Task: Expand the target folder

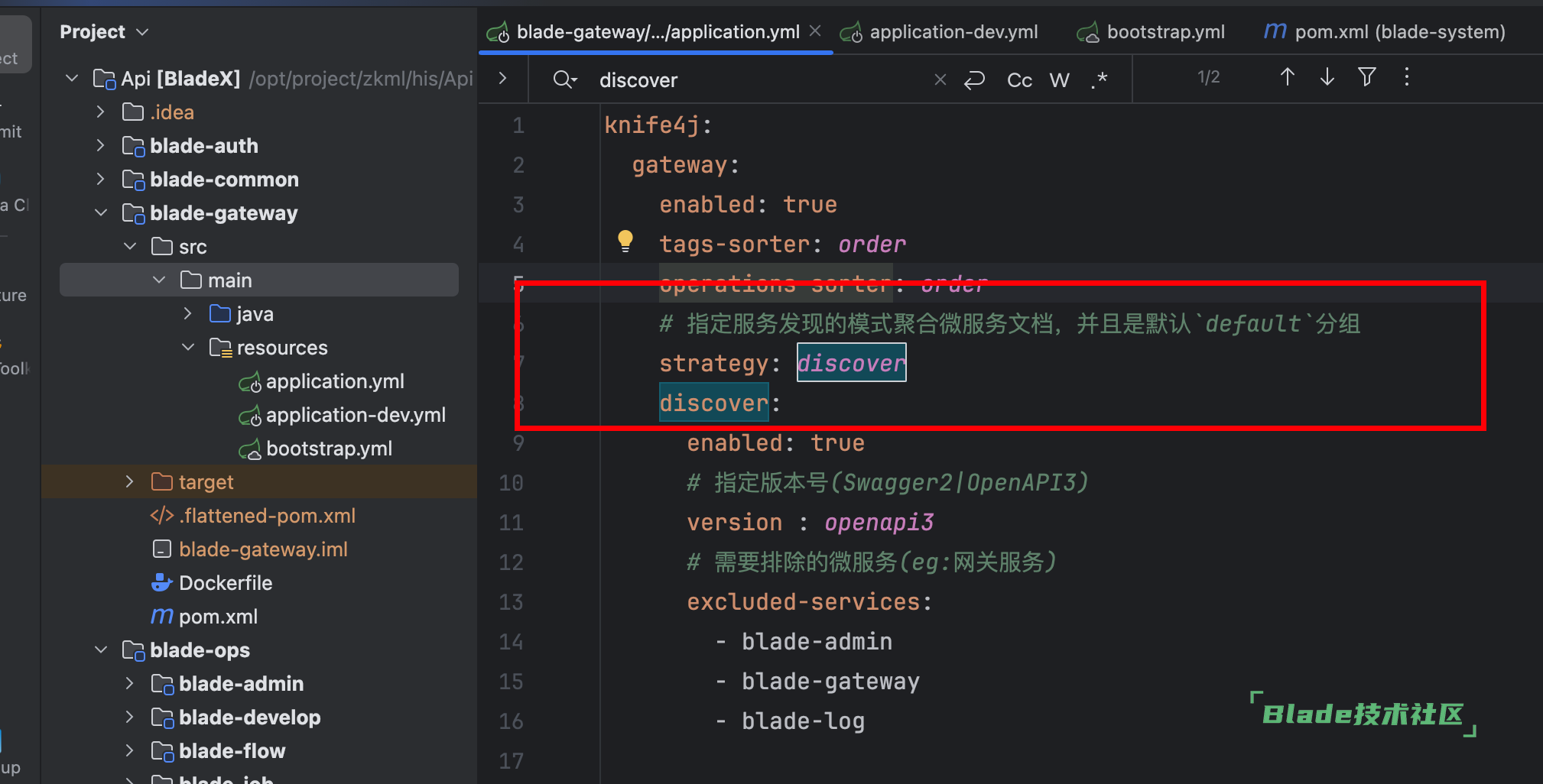Action: point(130,482)
